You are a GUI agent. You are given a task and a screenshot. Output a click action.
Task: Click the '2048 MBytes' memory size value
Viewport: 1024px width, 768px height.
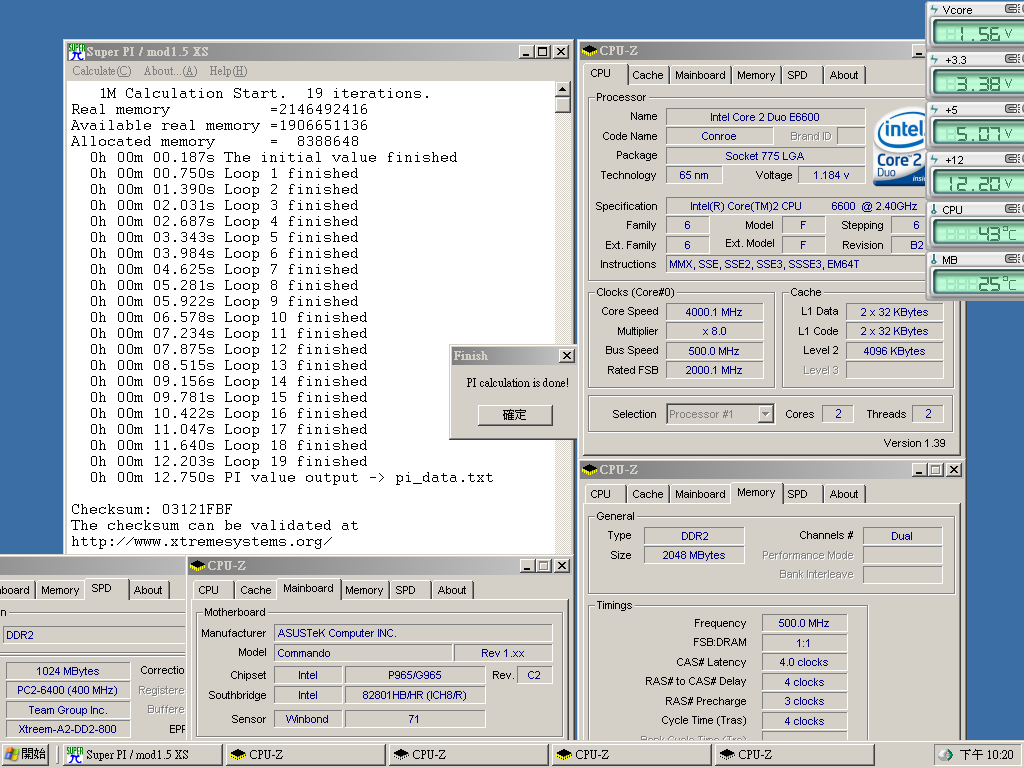point(694,555)
